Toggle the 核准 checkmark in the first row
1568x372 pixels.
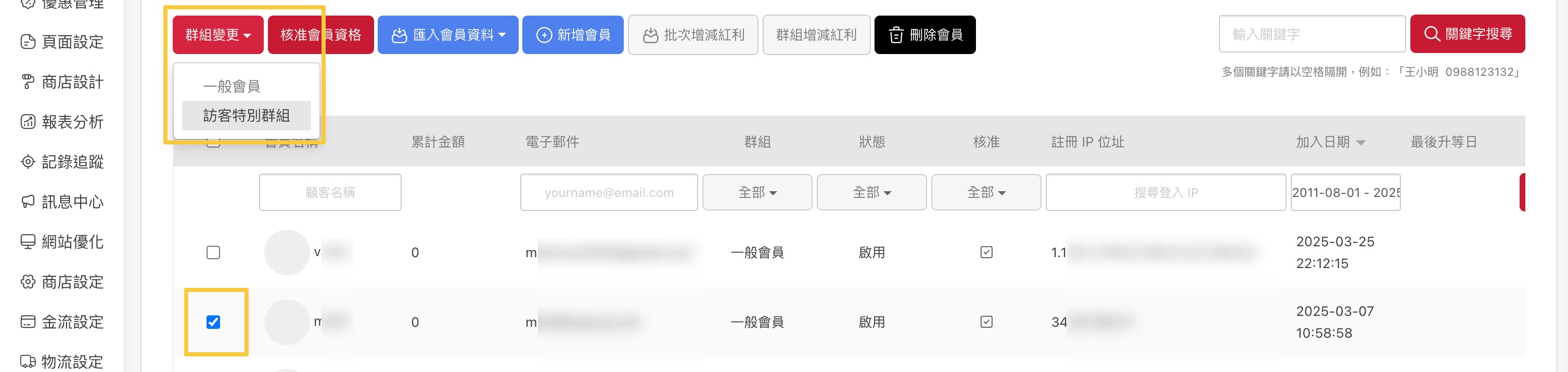coord(986,253)
